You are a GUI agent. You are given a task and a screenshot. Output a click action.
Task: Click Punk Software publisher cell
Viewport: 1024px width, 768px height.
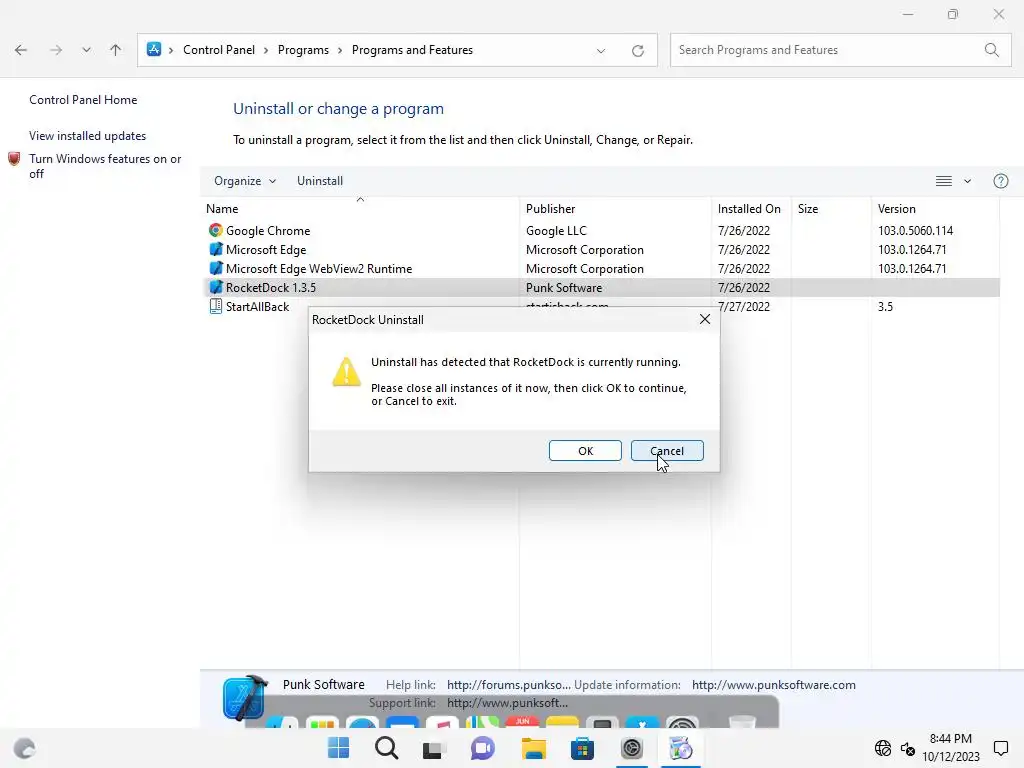[564, 287]
